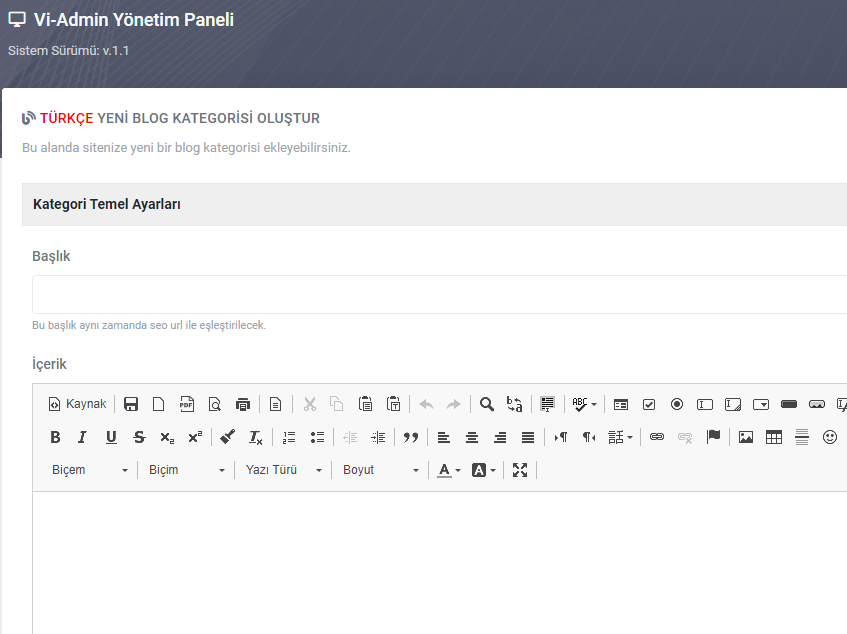Viewport: 847px width, 634px height.
Task: Insert a radio button form field
Action: 677,404
